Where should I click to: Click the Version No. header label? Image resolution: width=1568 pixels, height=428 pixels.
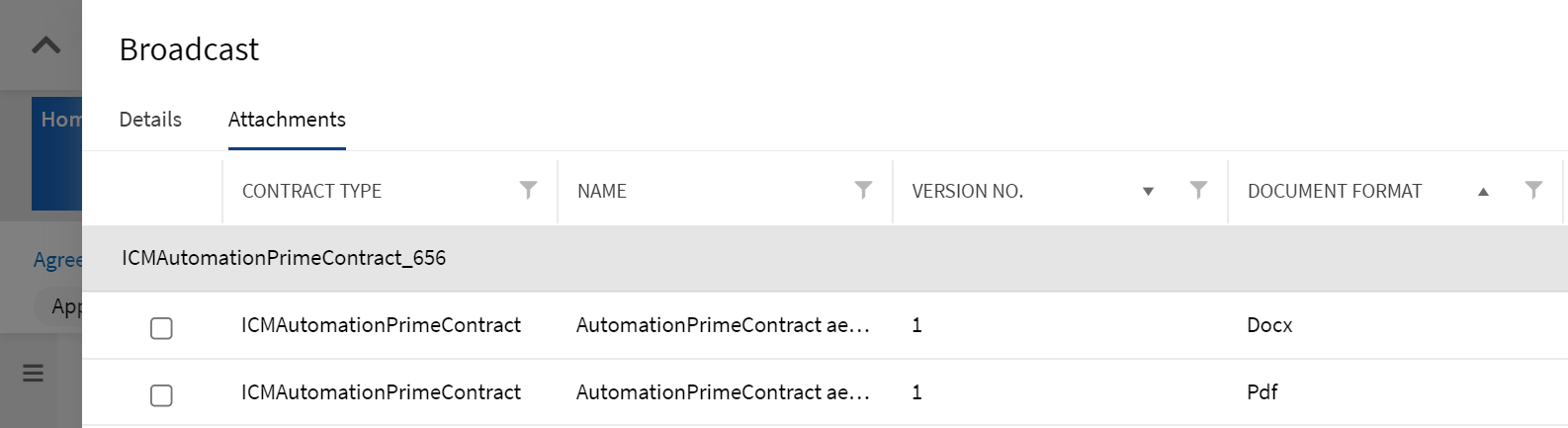pos(967,191)
